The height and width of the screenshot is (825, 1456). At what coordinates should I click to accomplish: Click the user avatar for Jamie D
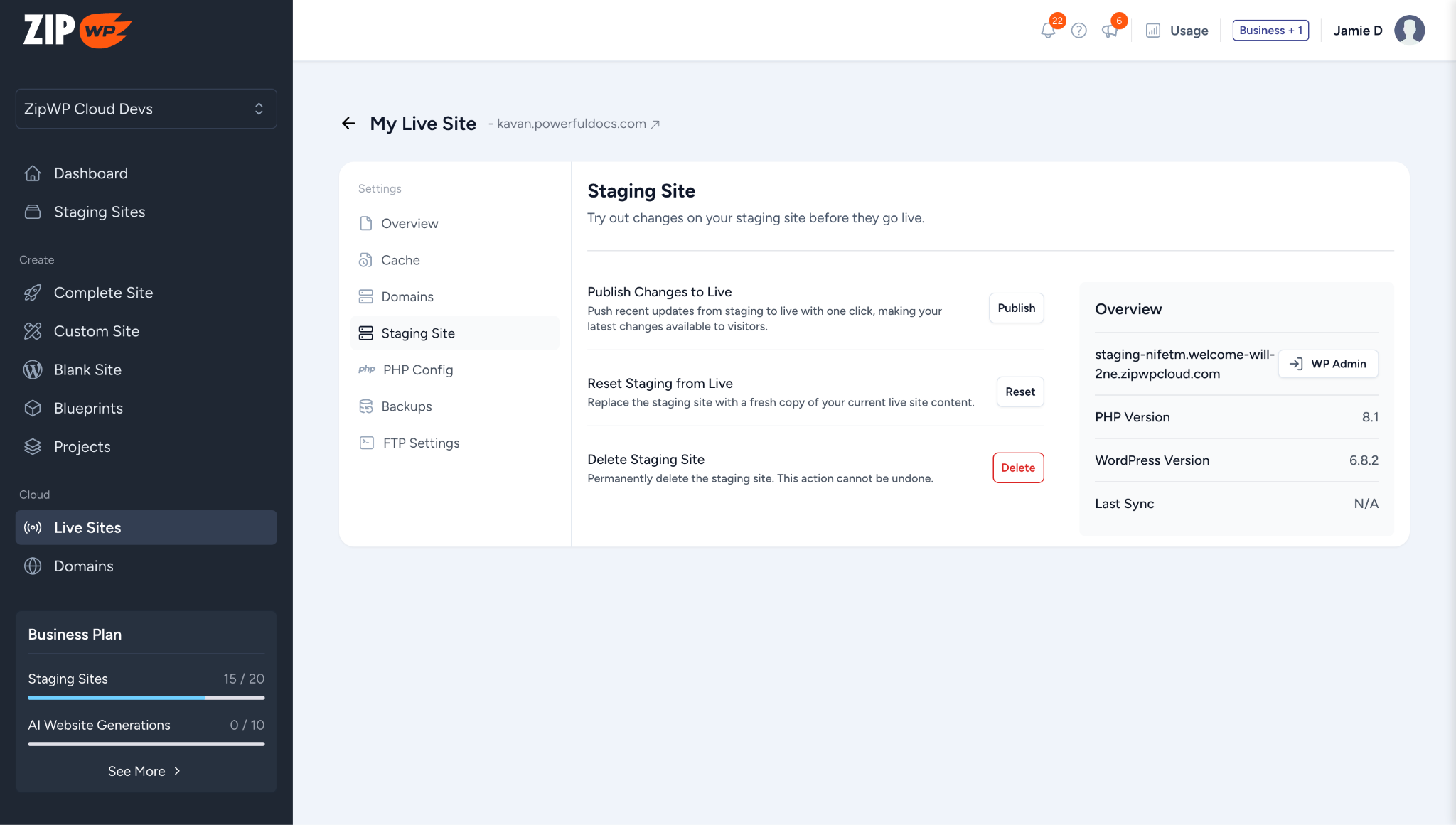(x=1409, y=31)
